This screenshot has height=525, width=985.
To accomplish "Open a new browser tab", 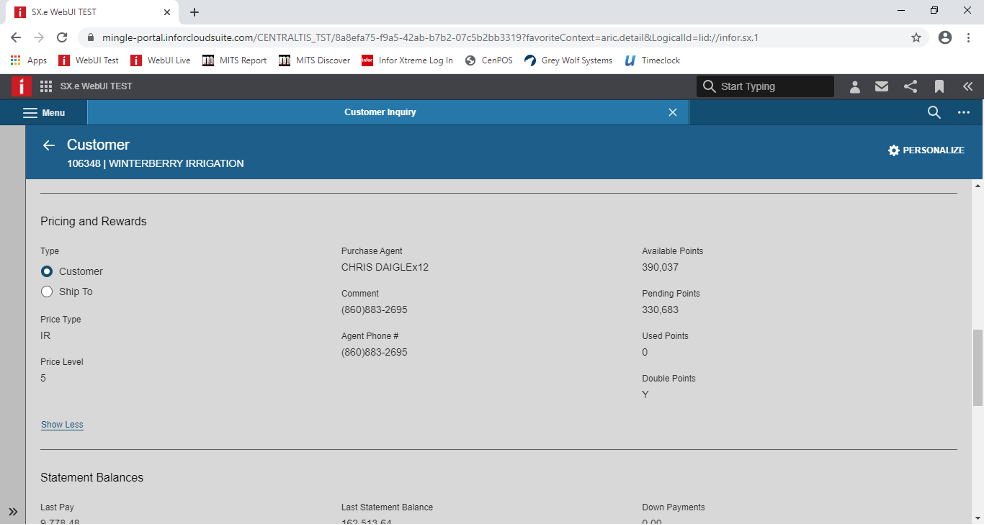I will pos(194,12).
